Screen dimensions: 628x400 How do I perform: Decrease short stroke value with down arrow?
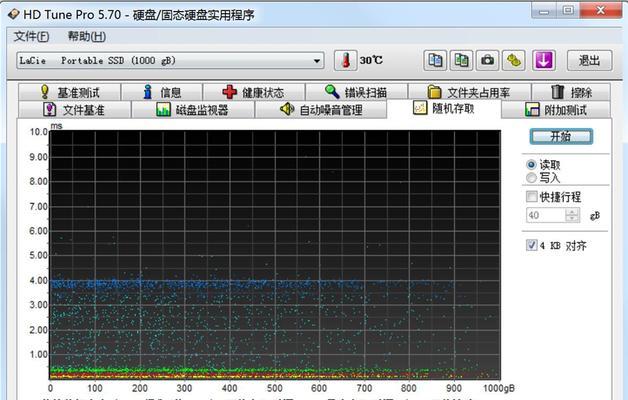click(x=572, y=219)
